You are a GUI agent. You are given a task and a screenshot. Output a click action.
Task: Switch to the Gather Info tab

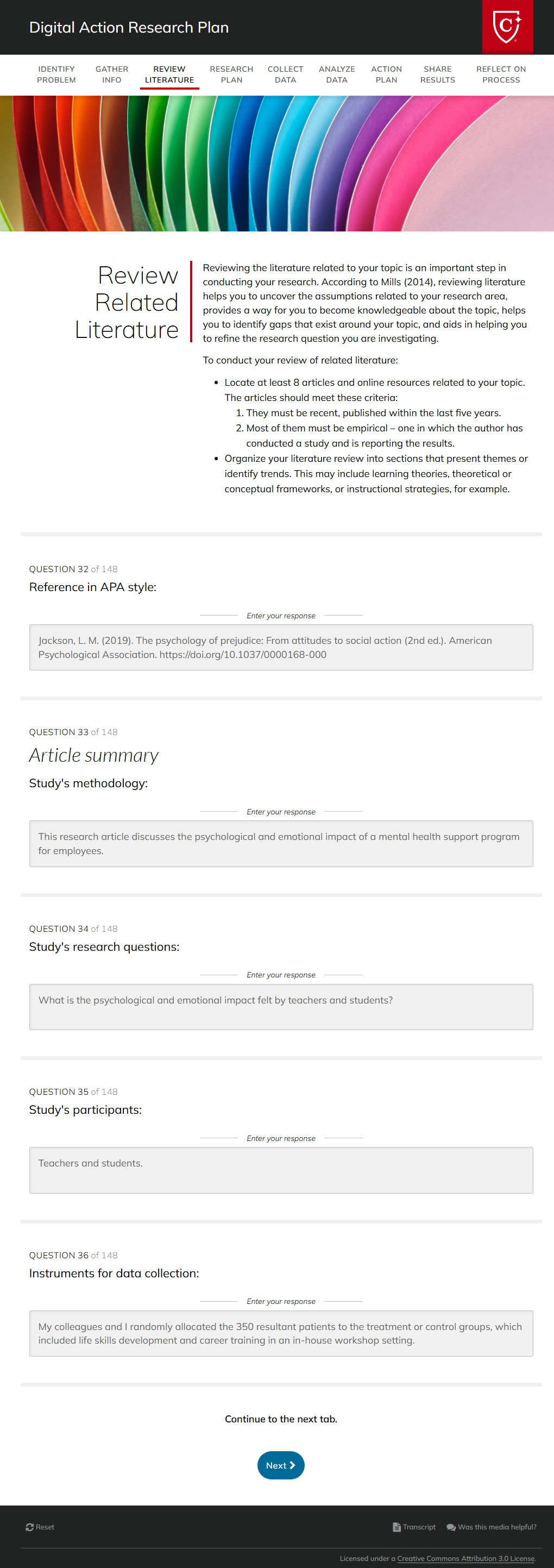pos(112,74)
